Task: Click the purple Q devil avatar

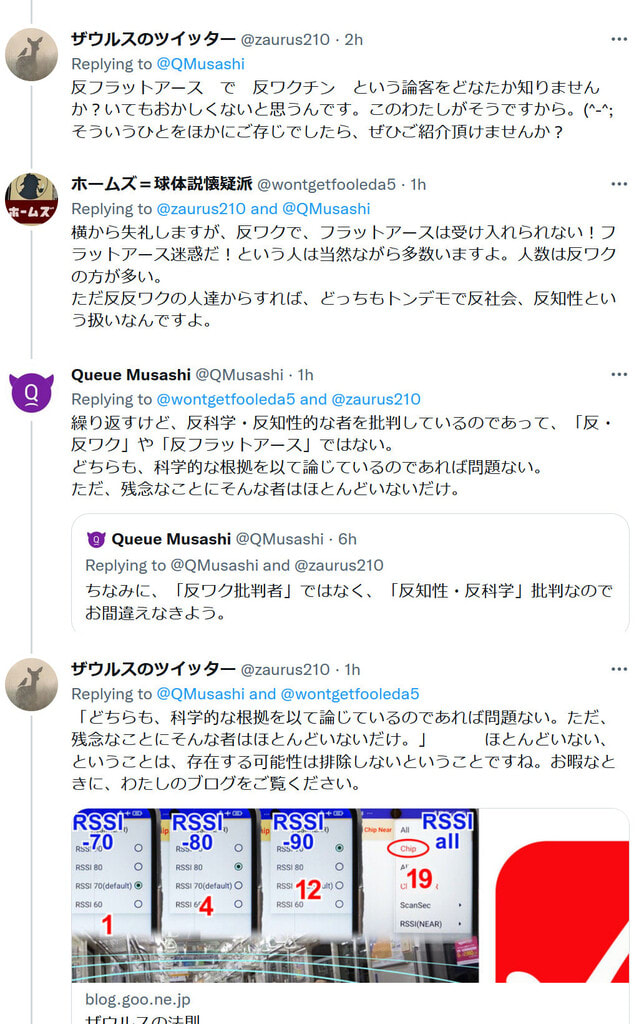Action: point(31,392)
